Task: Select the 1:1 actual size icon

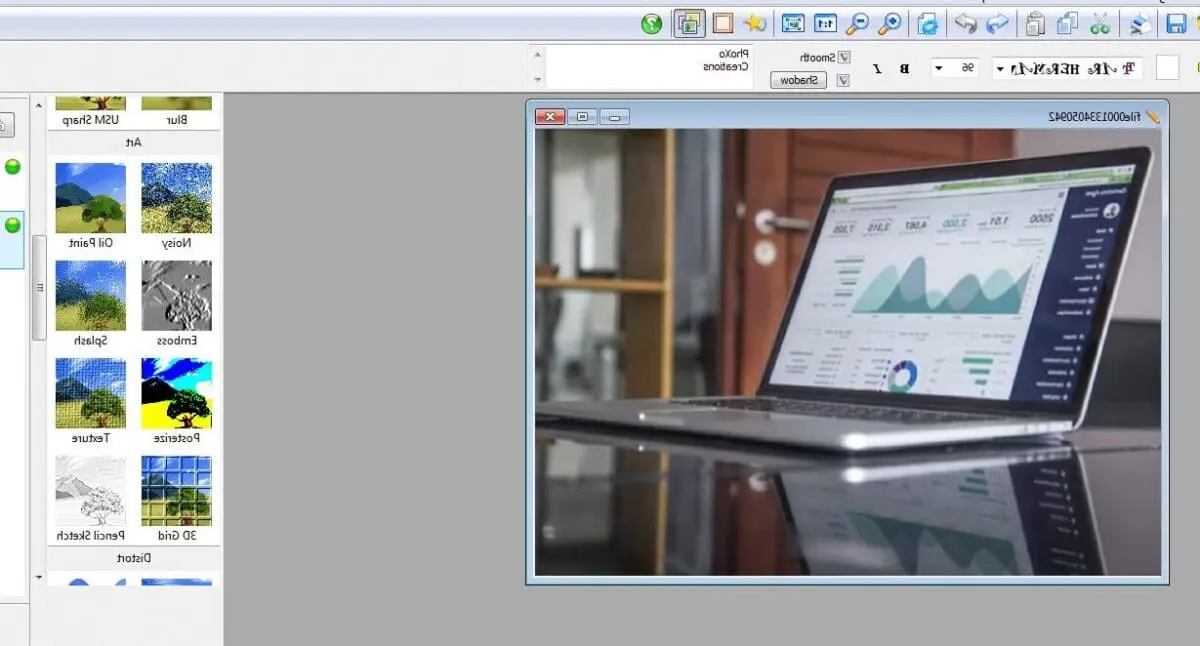Action: [x=825, y=24]
